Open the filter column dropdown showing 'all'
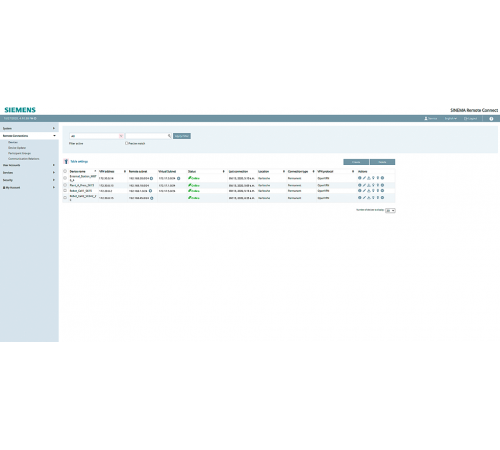This screenshot has width=500, height=450. (96, 136)
